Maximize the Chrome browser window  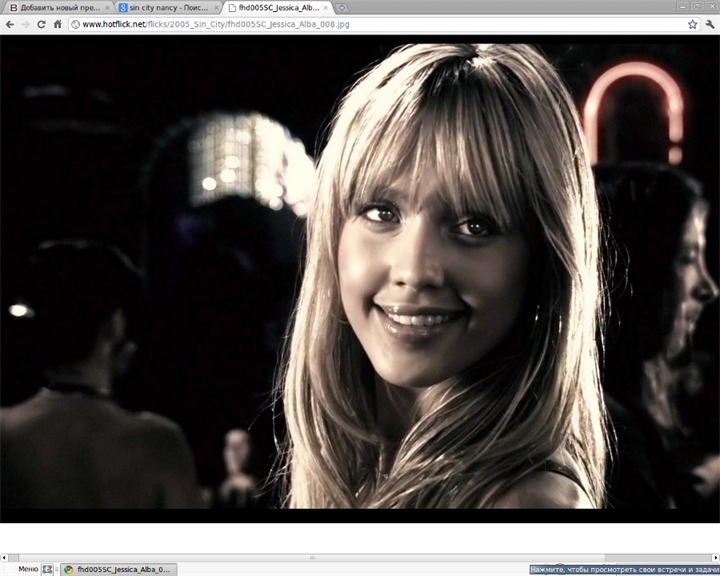coord(697,6)
